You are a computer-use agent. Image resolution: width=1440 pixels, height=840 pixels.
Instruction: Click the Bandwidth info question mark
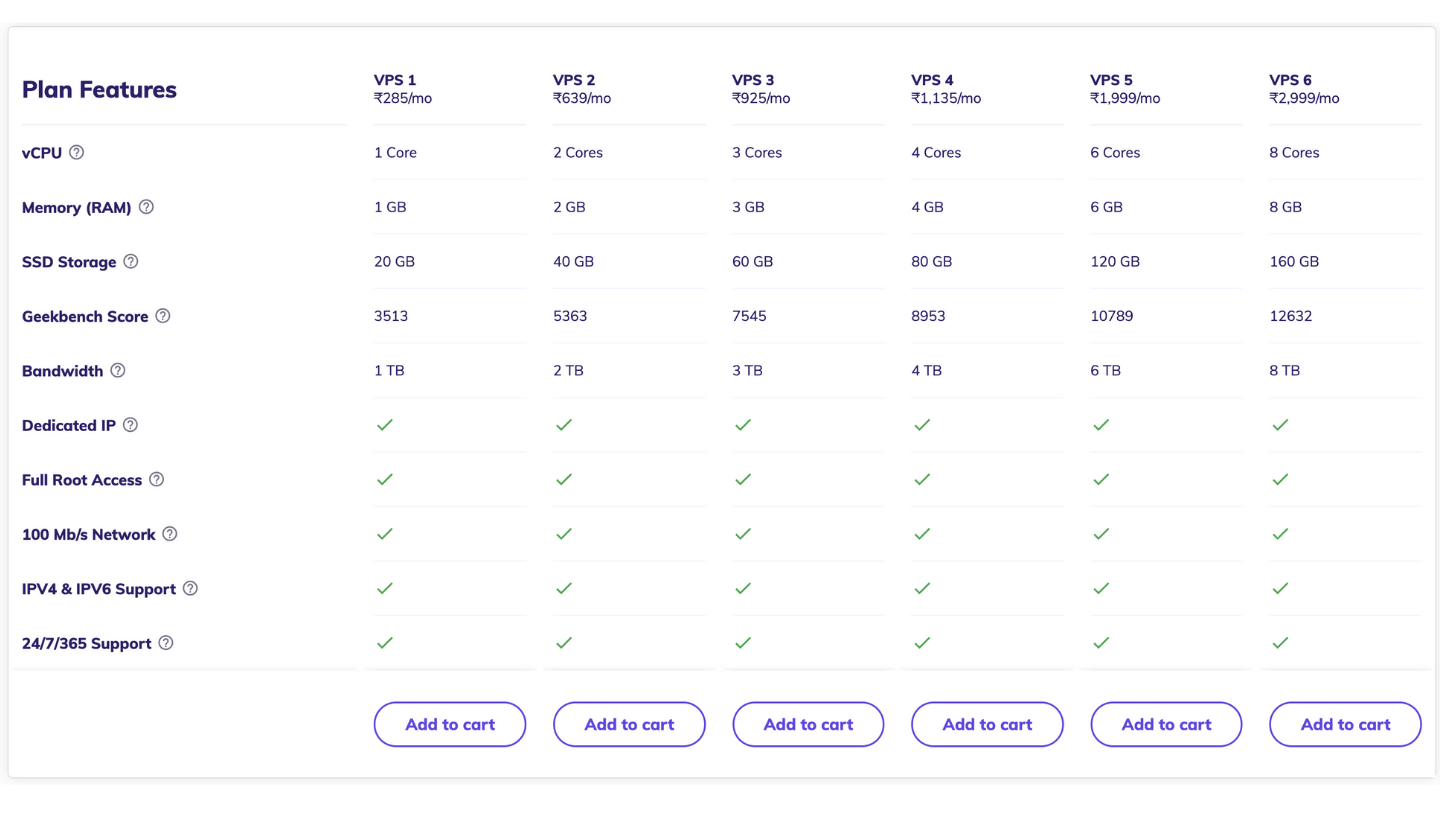118,370
